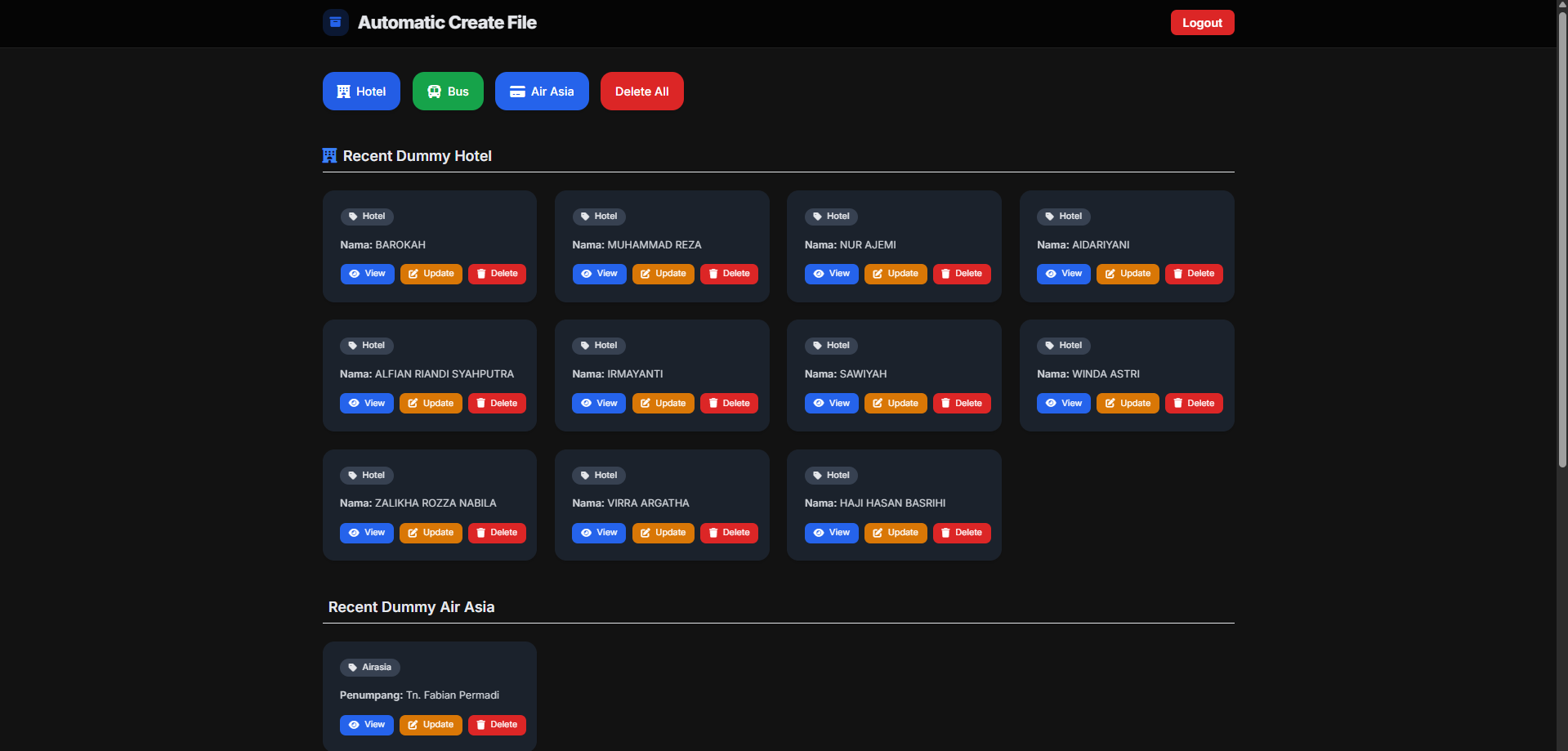The width and height of the screenshot is (1568, 751).
Task: Delete the ALFIAN RIANDI SYAHPUTRA record
Action: (497, 404)
